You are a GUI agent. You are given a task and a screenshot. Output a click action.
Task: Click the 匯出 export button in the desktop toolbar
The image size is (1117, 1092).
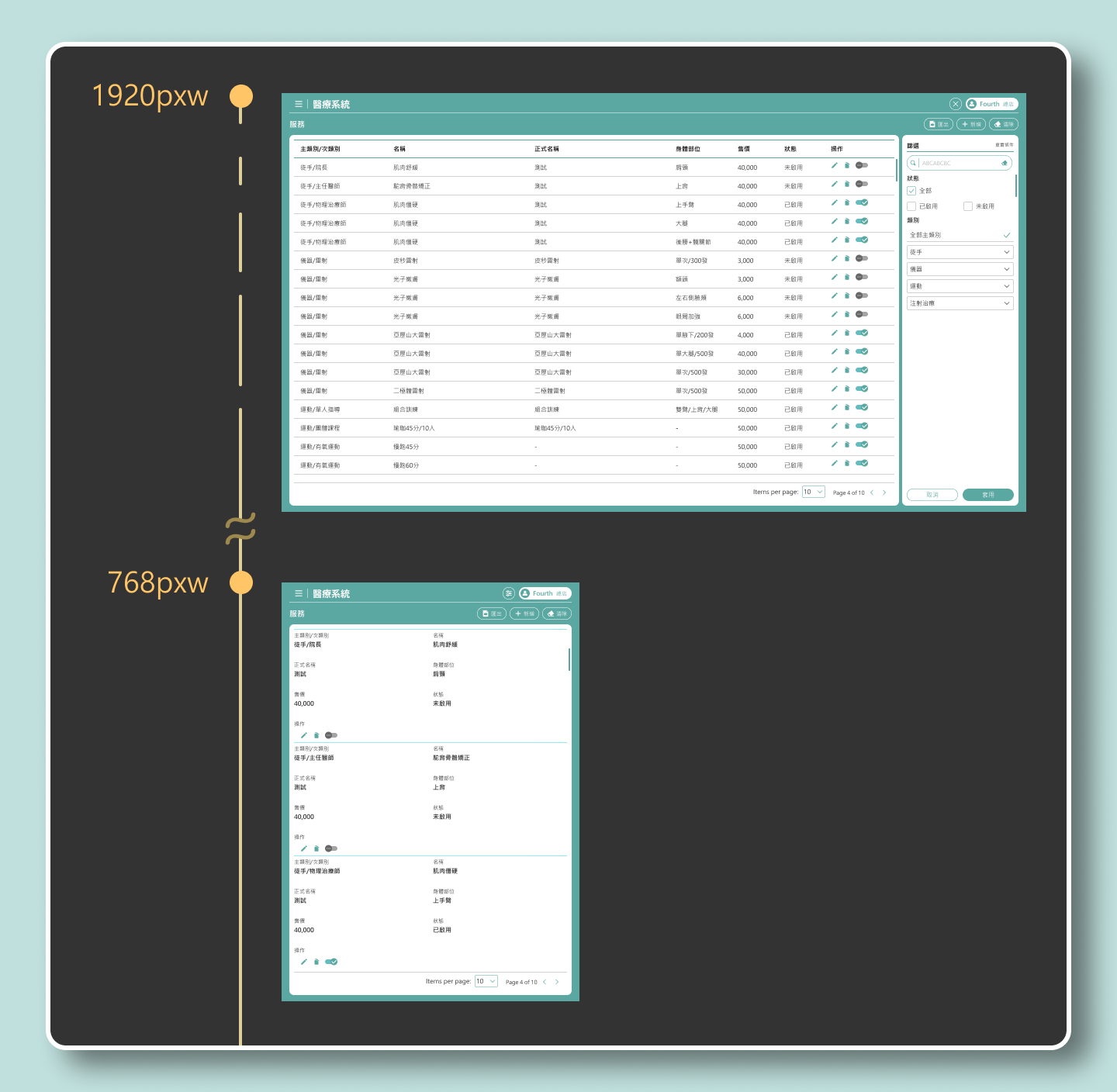tap(939, 124)
